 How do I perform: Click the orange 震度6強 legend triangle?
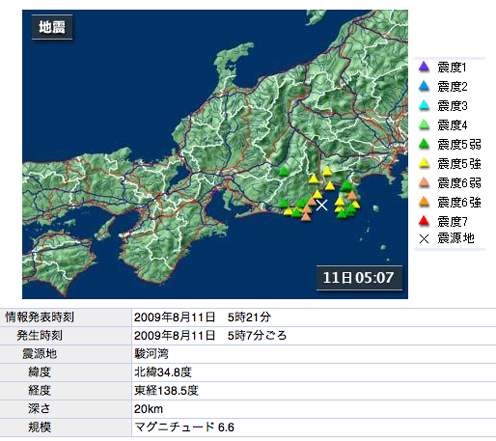coord(424,202)
